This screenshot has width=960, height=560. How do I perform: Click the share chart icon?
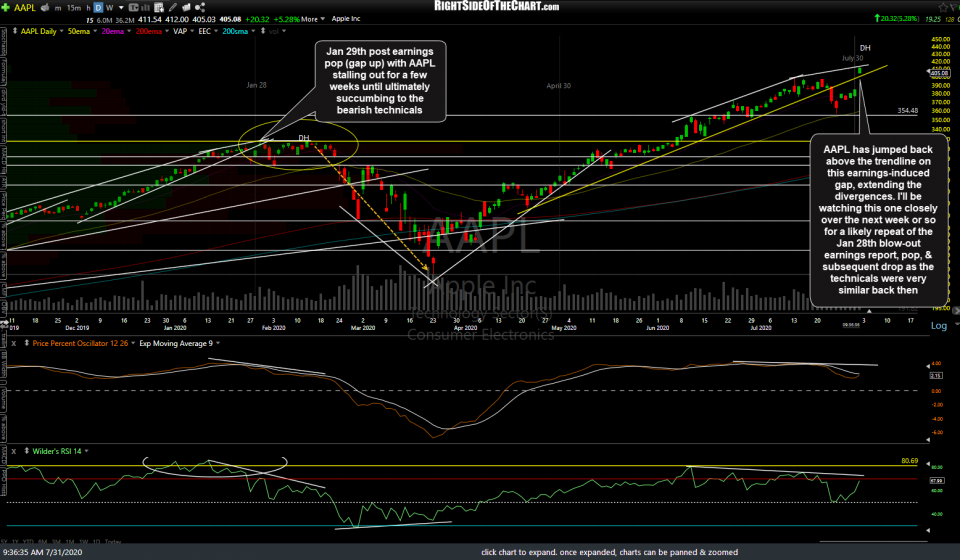[x=200, y=7]
